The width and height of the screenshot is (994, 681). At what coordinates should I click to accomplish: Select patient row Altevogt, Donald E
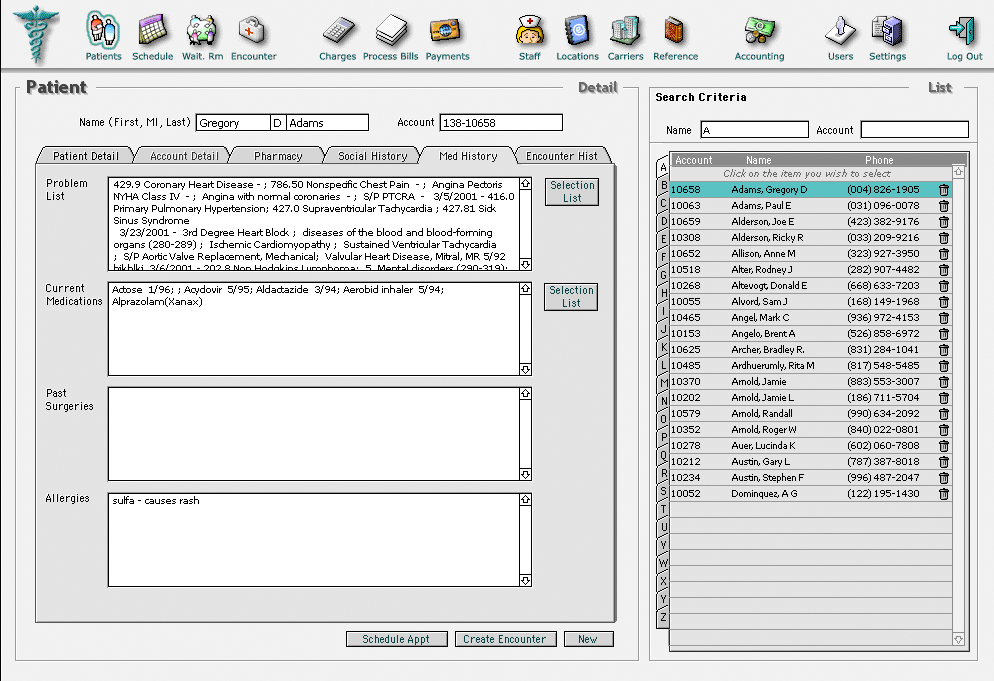click(810, 286)
